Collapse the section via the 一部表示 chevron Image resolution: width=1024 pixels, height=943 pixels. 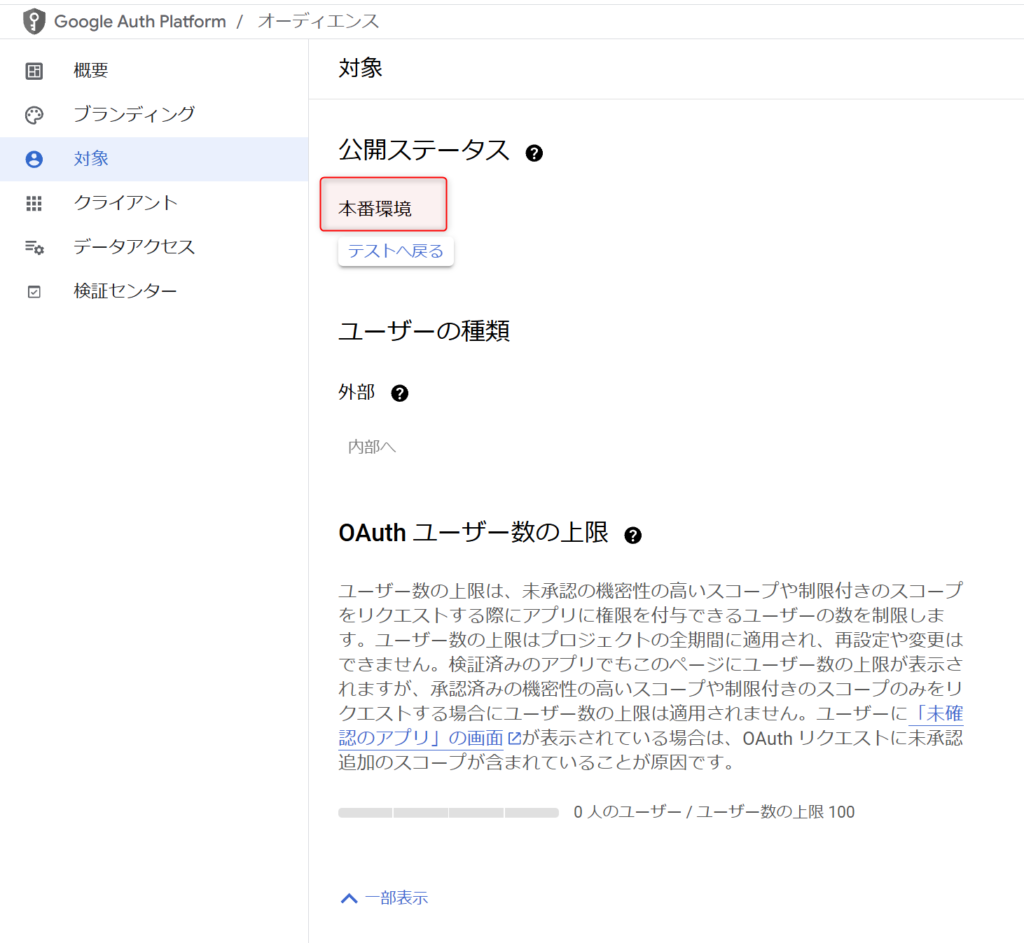pyautogui.click(x=348, y=897)
